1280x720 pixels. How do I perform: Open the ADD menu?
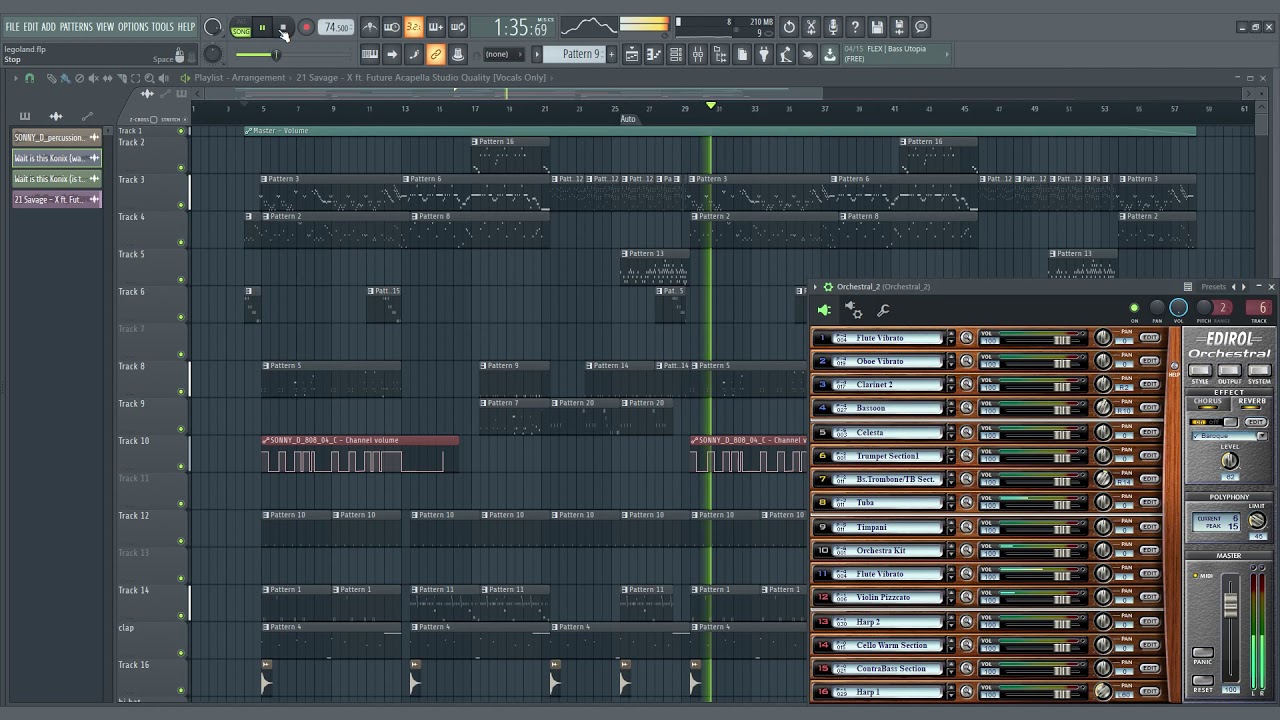(x=49, y=27)
